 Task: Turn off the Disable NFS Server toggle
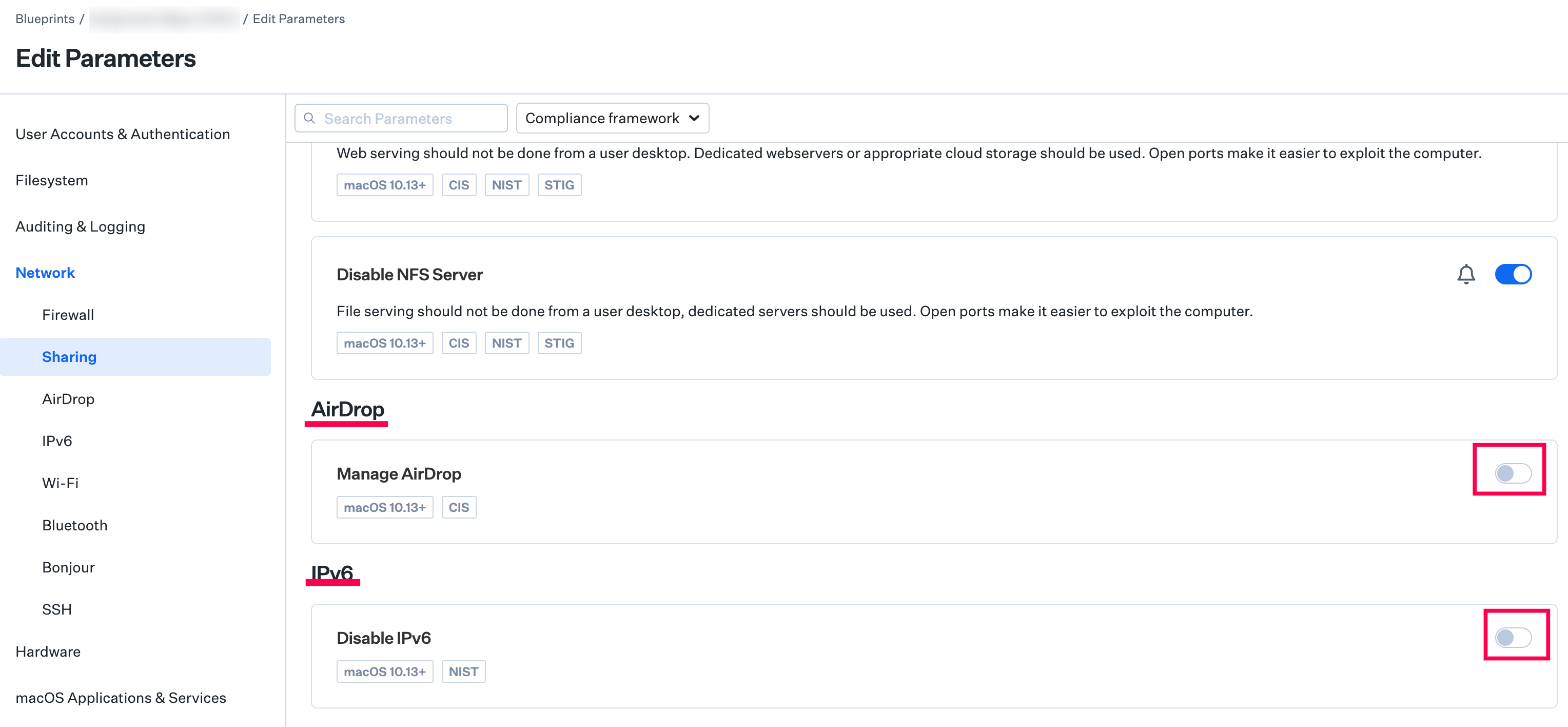point(1513,275)
